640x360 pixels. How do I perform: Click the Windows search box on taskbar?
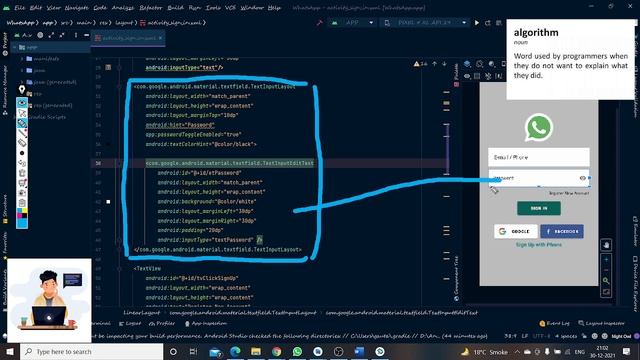tap(92, 351)
